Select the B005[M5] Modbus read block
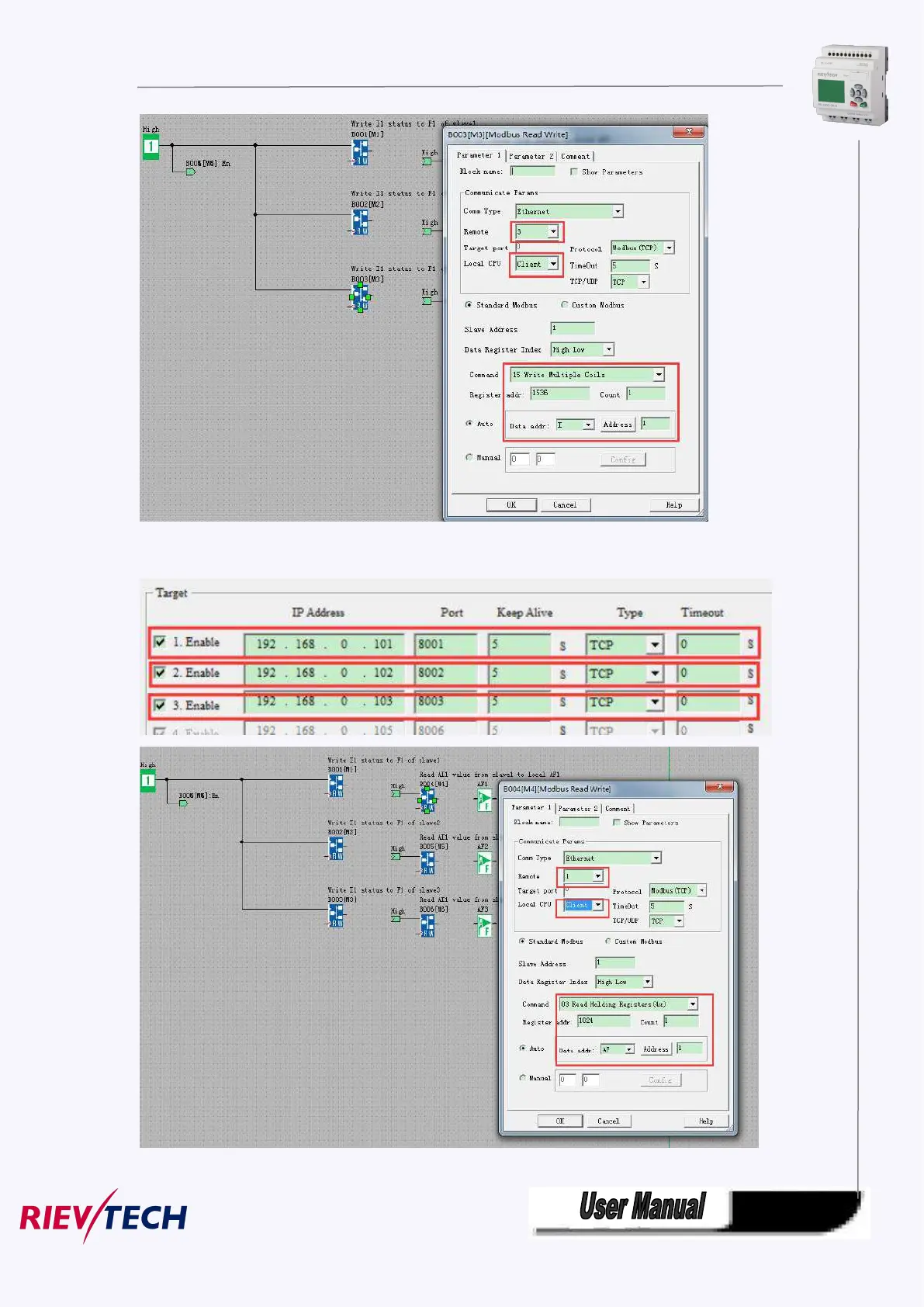Image resolution: width=924 pixels, height=1307 pixels. click(427, 862)
